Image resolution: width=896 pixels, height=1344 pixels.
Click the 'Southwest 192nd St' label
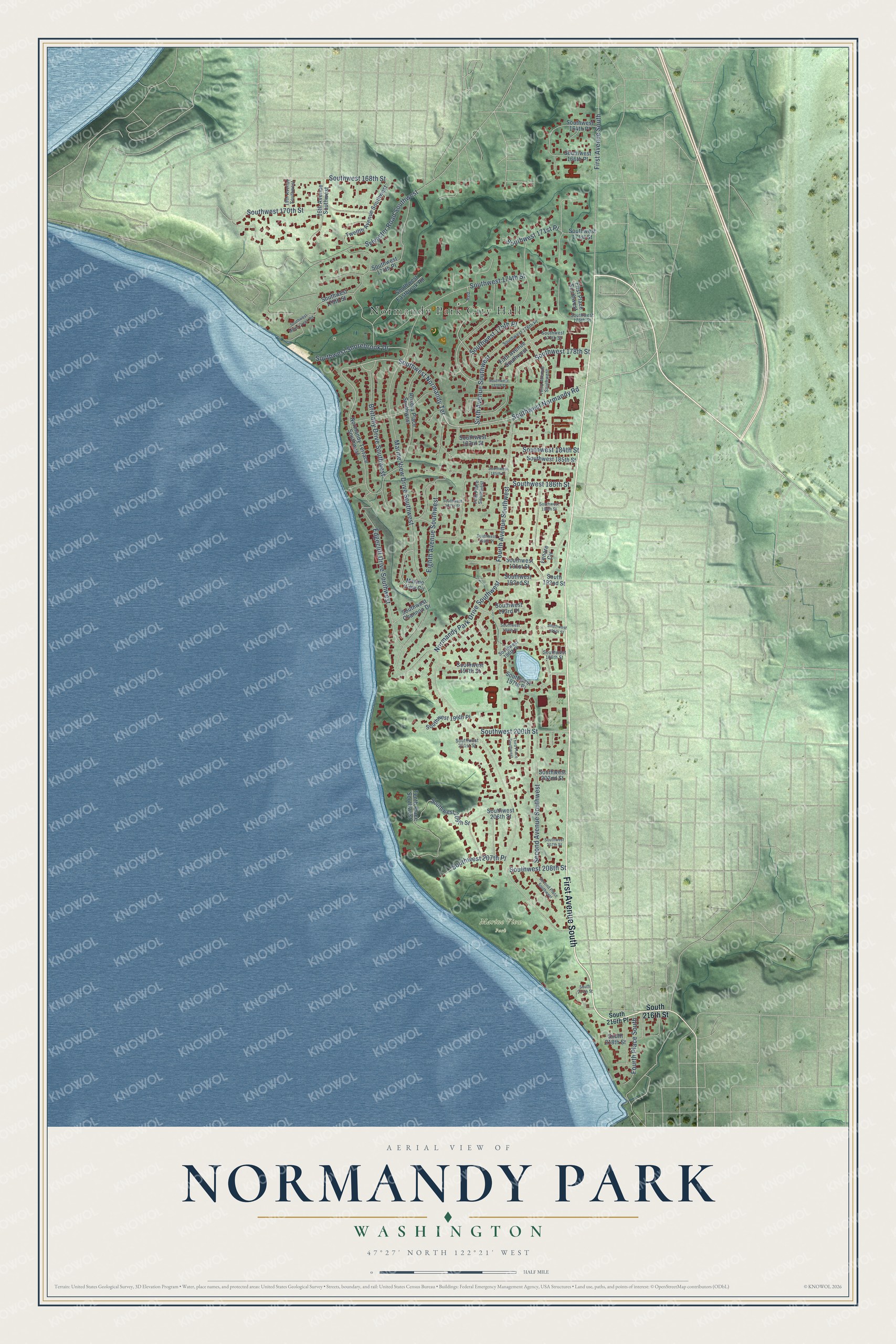(x=518, y=580)
